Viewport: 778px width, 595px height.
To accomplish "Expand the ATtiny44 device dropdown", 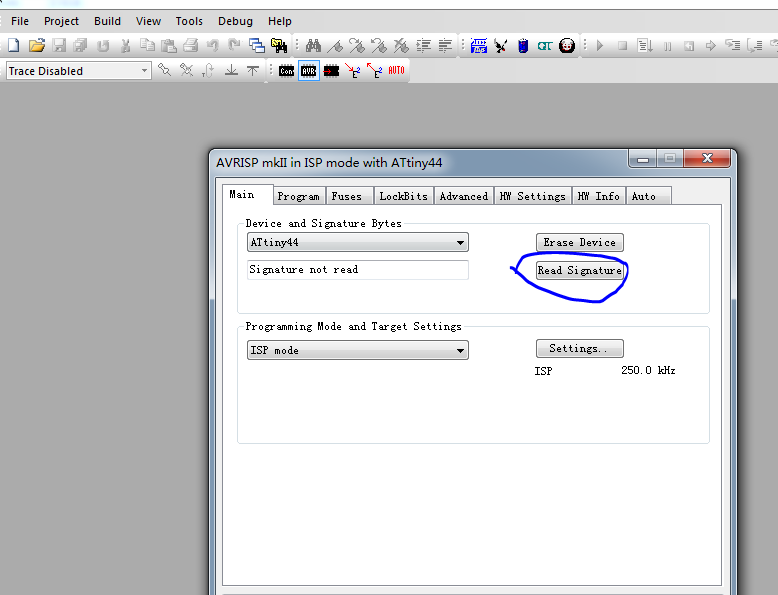I will (x=357, y=242).
